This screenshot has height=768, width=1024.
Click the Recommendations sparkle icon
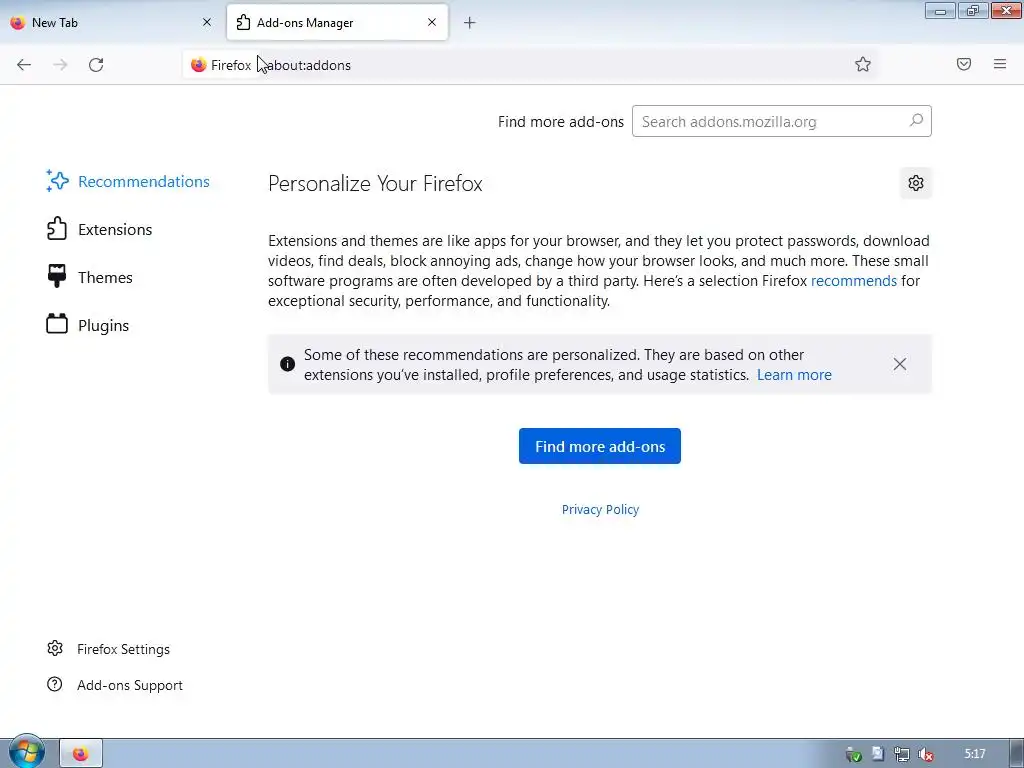57,181
